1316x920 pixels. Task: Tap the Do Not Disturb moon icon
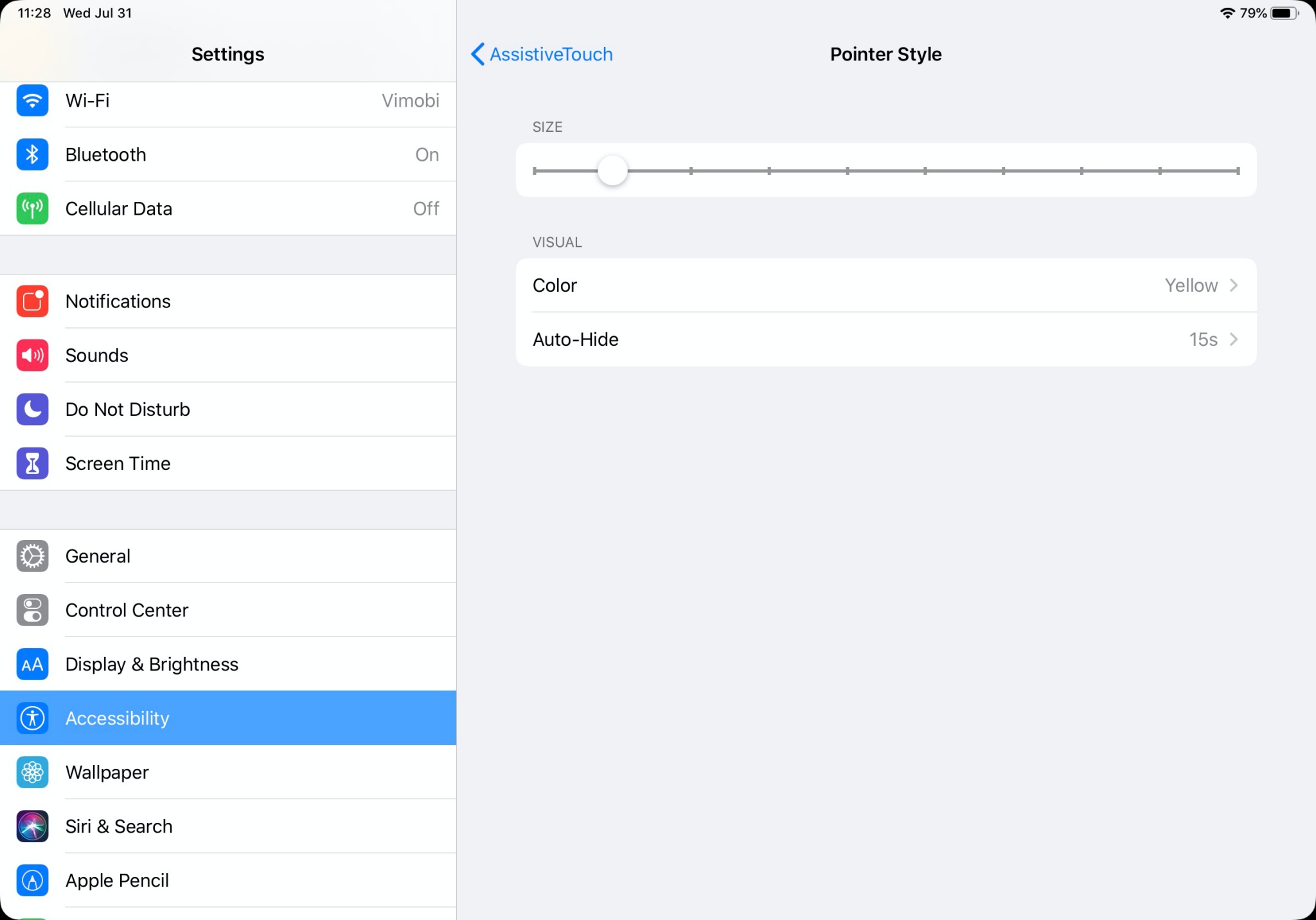coord(32,409)
